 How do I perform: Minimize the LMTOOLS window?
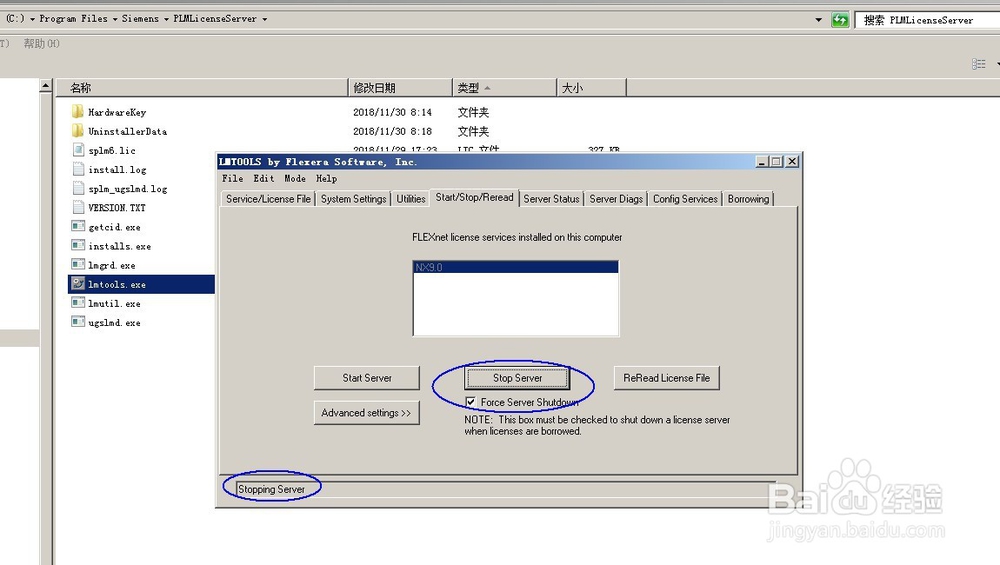[761, 161]
